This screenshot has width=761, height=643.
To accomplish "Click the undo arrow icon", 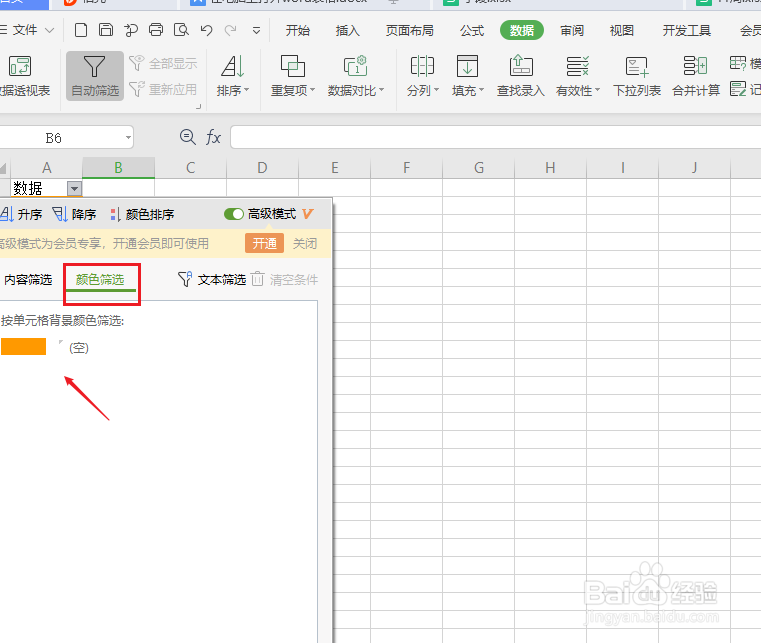I will 206,30.
